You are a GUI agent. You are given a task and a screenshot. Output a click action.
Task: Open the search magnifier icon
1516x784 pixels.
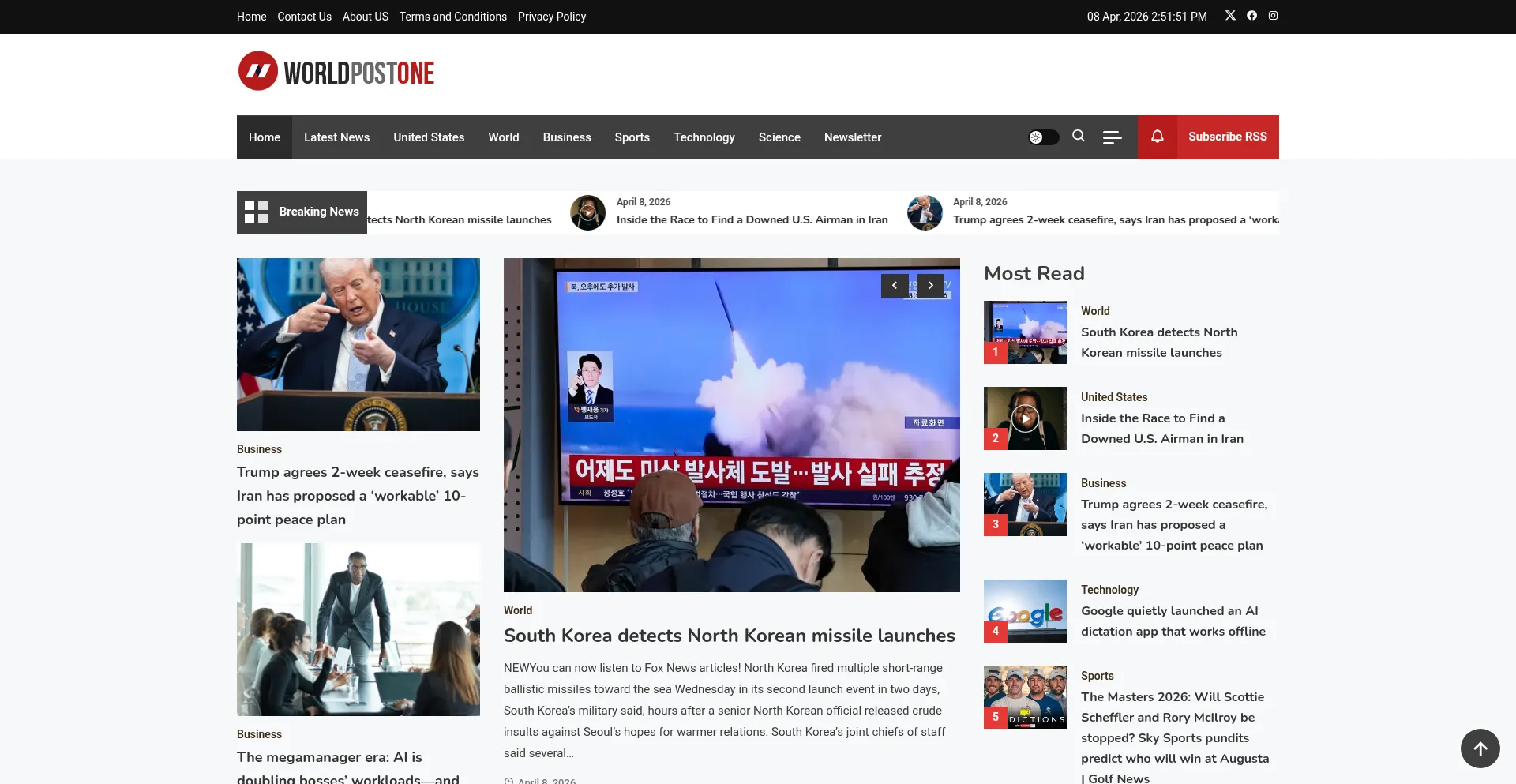1079,137
